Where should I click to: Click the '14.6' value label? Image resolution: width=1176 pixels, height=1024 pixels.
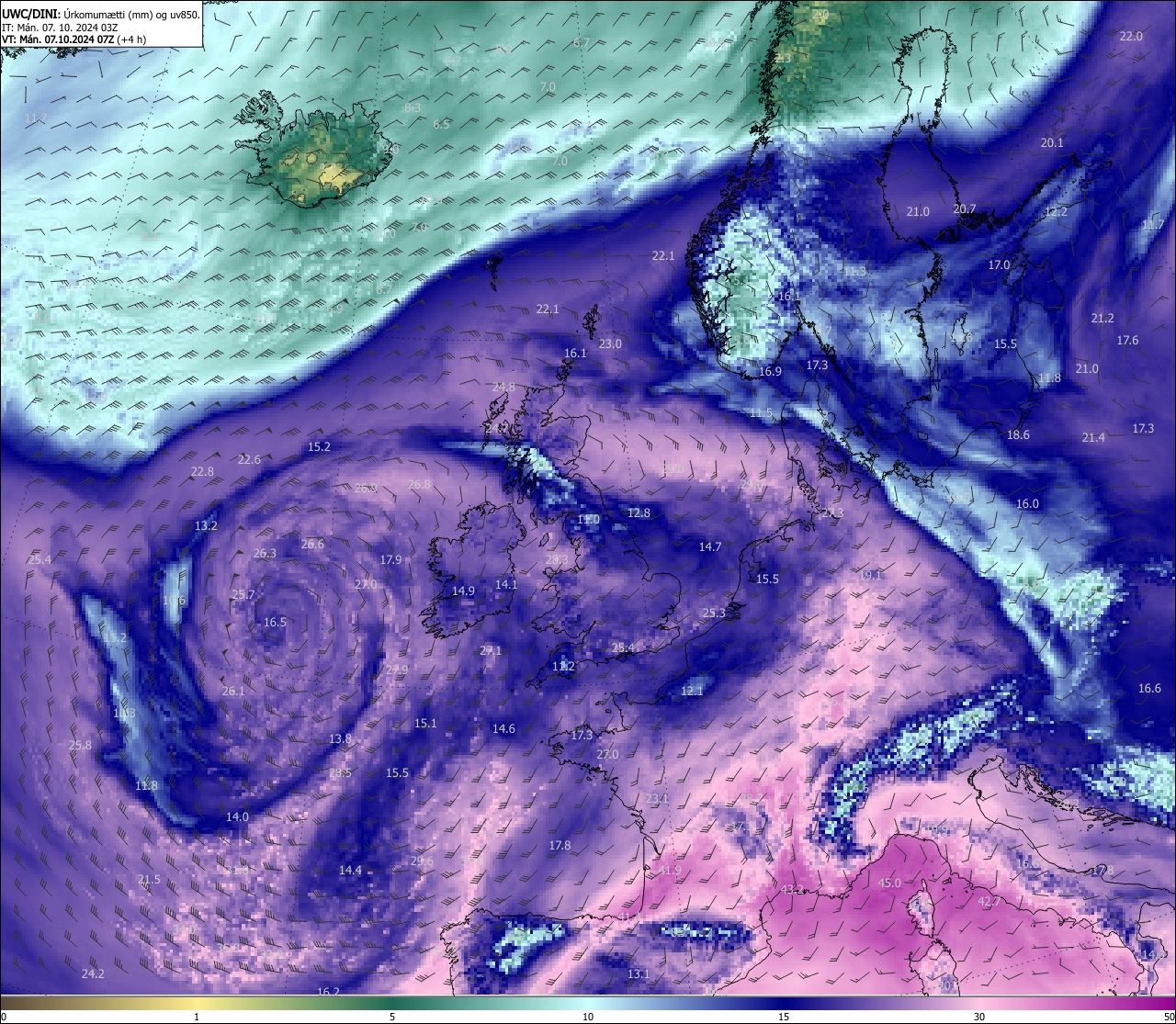coord(503,728)
